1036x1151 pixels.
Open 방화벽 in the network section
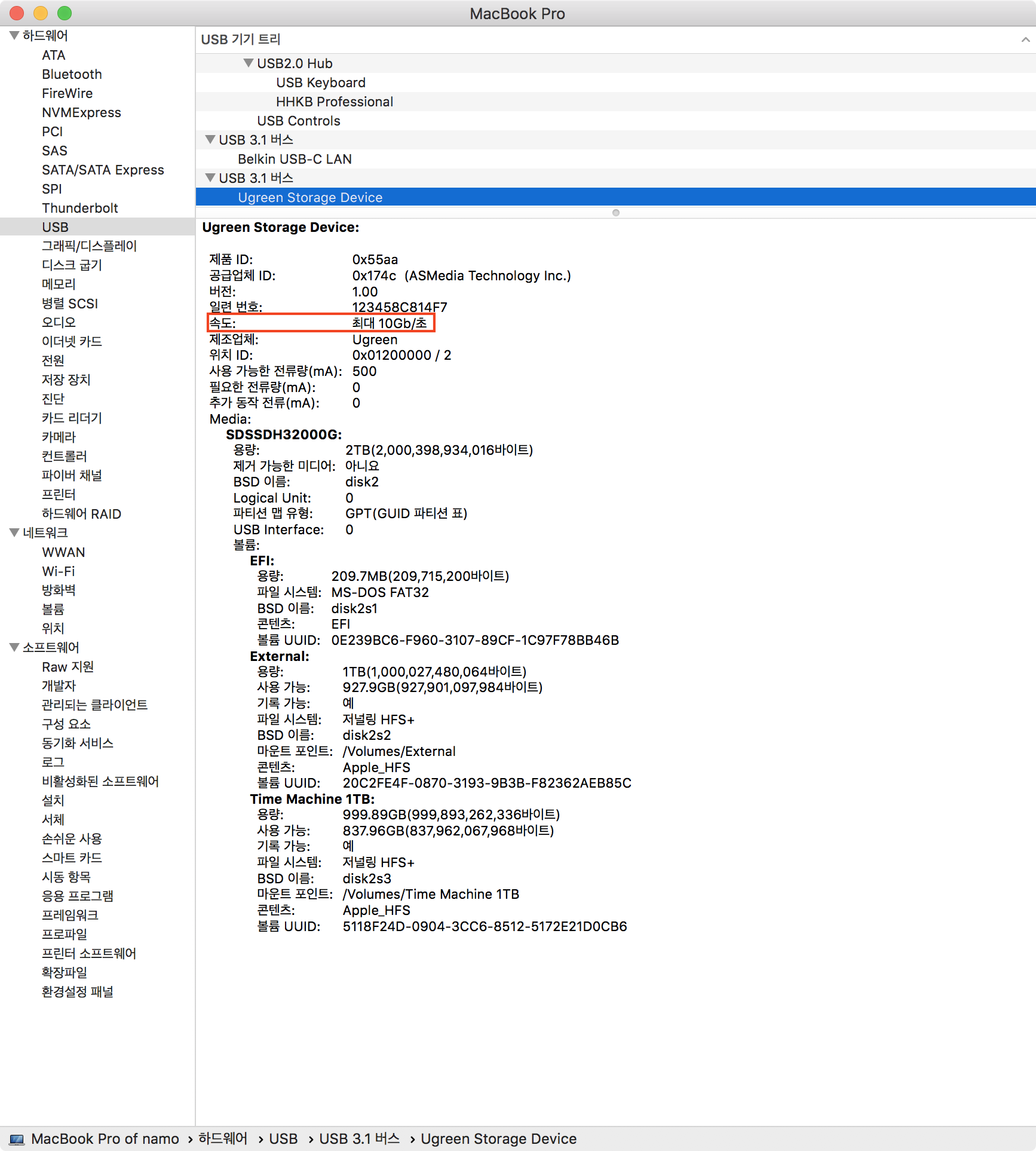point(59,590)
